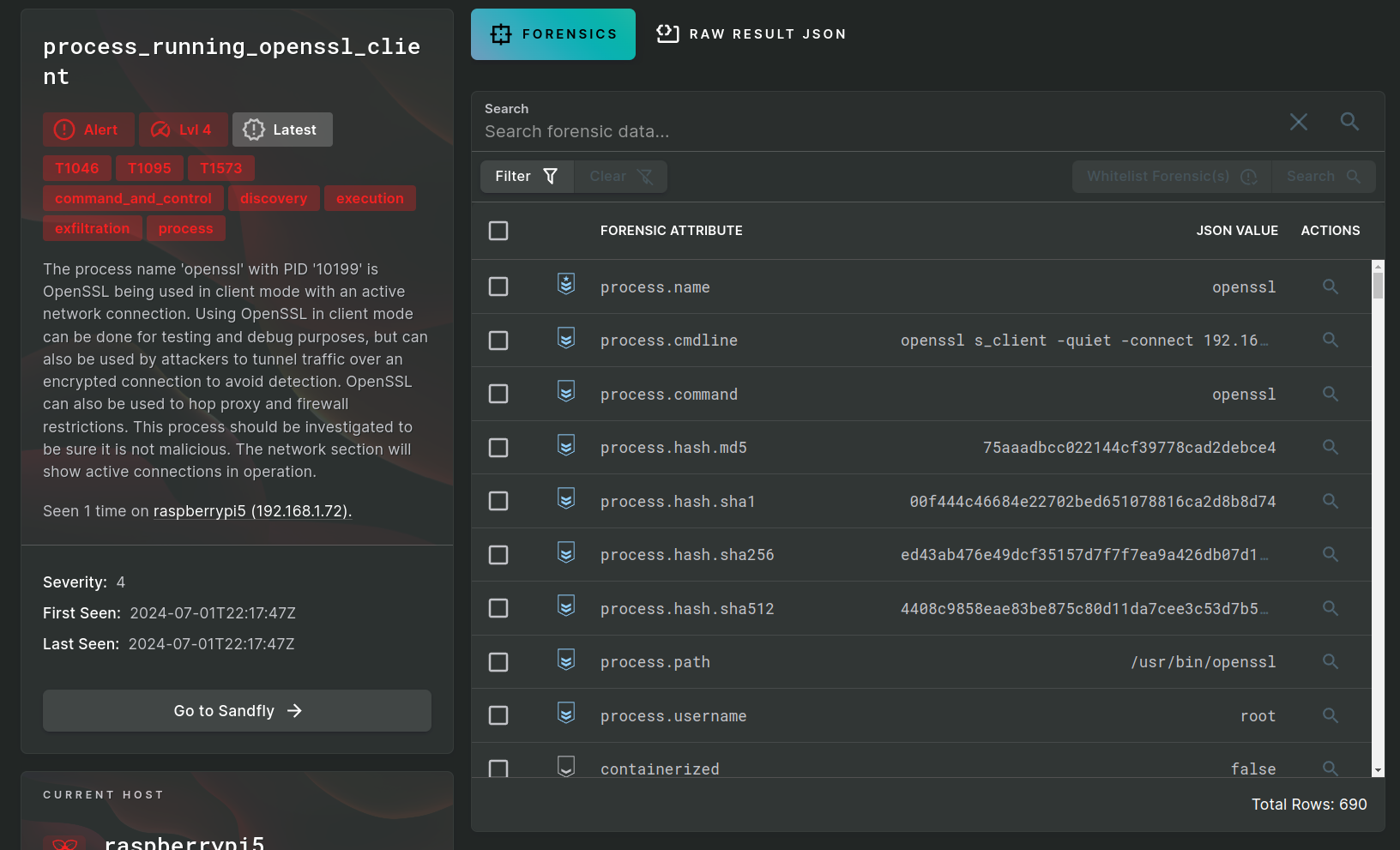Click the magnifier icon in process.name row
Viewport: 1400px width, 850px height.
pyautogui.click(x=1331, y=286)
